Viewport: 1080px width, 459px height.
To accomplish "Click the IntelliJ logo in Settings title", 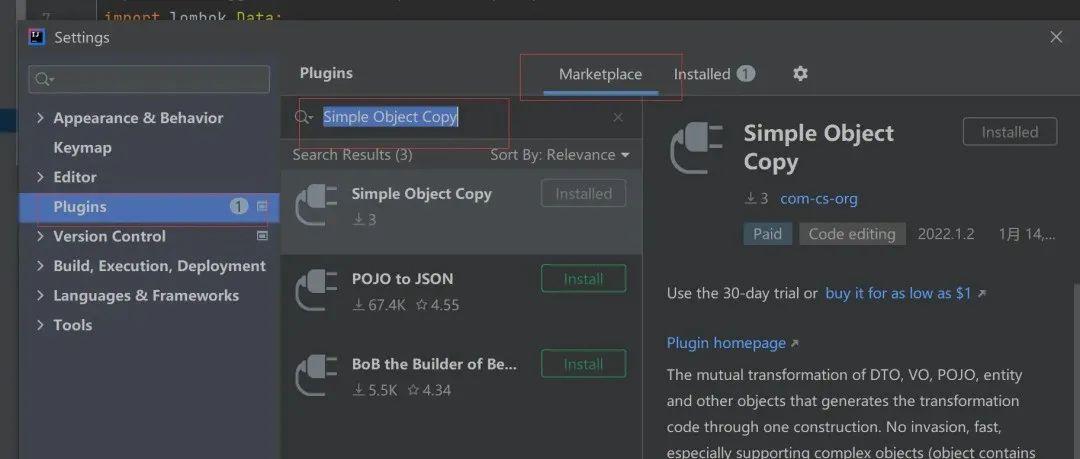I will [37, 37].
